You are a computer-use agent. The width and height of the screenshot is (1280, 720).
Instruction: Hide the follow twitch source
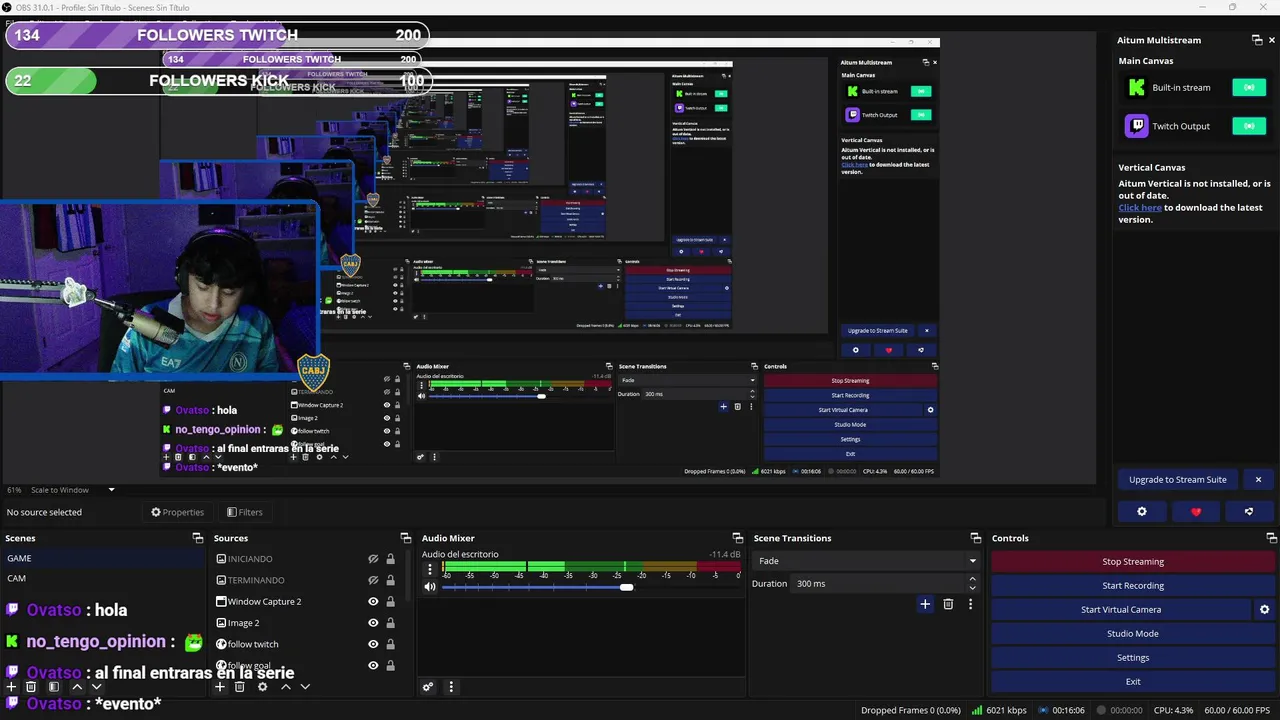(x=373, y=644)
